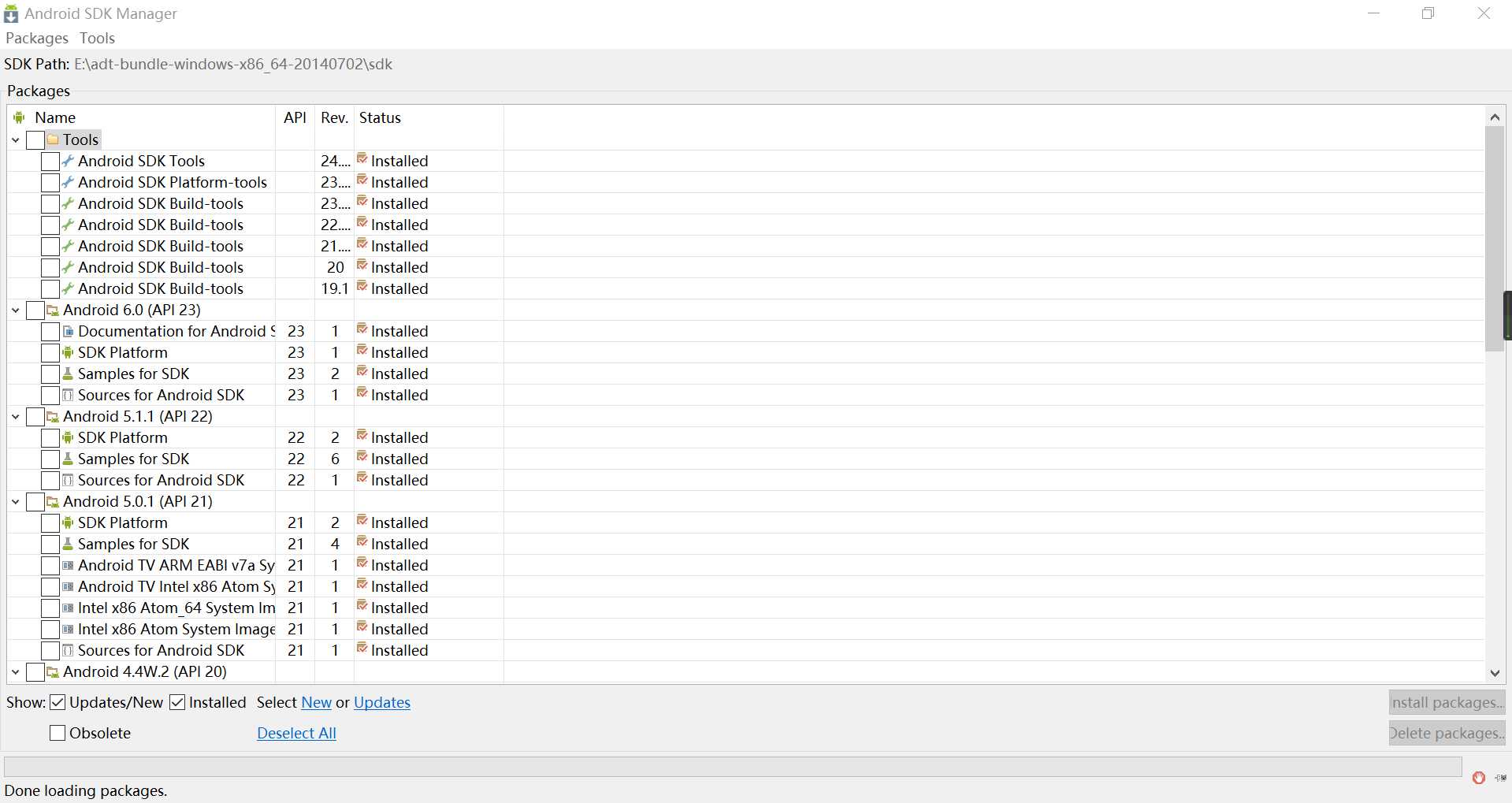
Task: Click API 22 SDK Platform android icon
Action: (x=68, y=437)
